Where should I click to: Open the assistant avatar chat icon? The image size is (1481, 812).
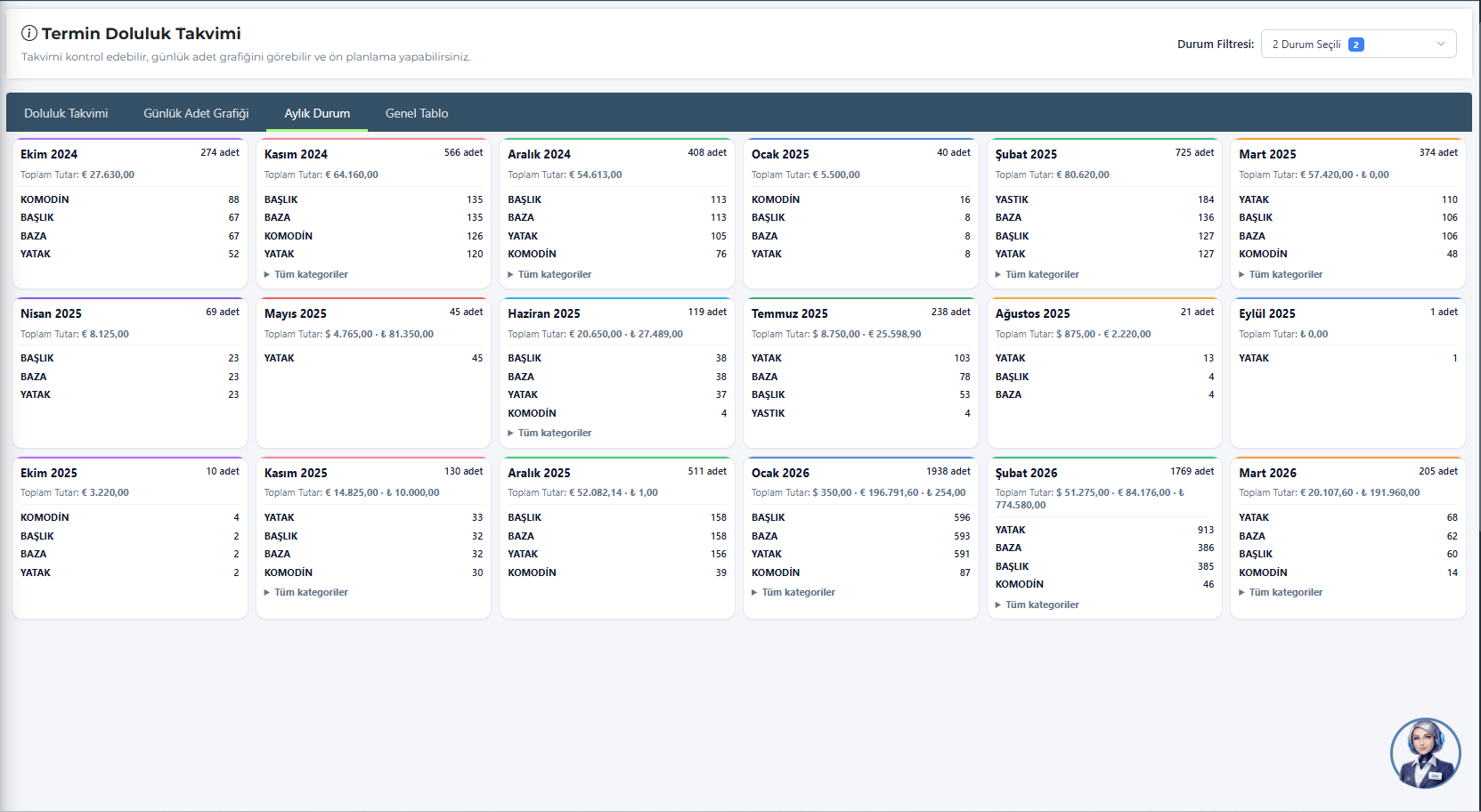click(x=1425, y=753)
